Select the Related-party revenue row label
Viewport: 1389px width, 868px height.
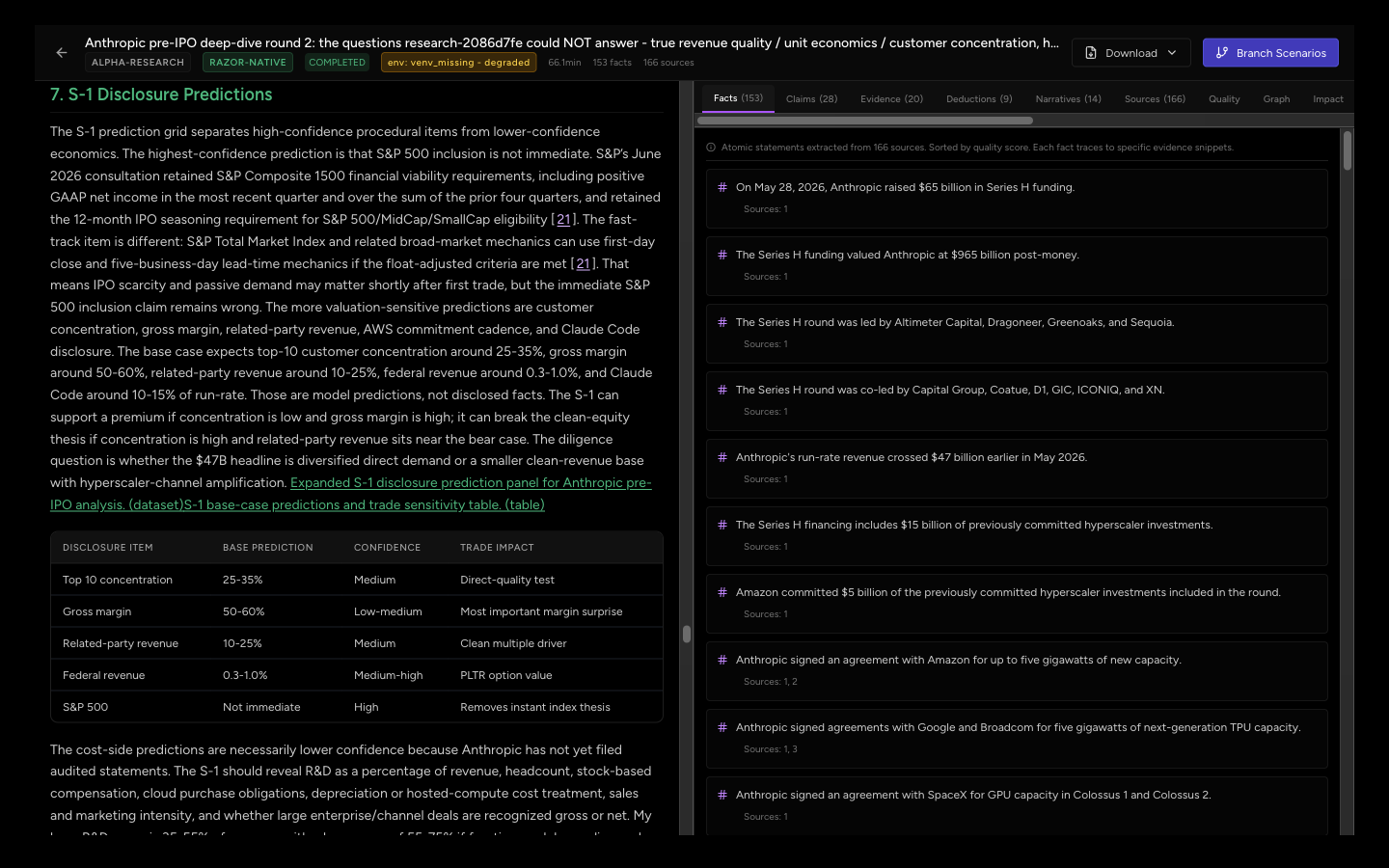pyautogui.click(x=121, y=643)
